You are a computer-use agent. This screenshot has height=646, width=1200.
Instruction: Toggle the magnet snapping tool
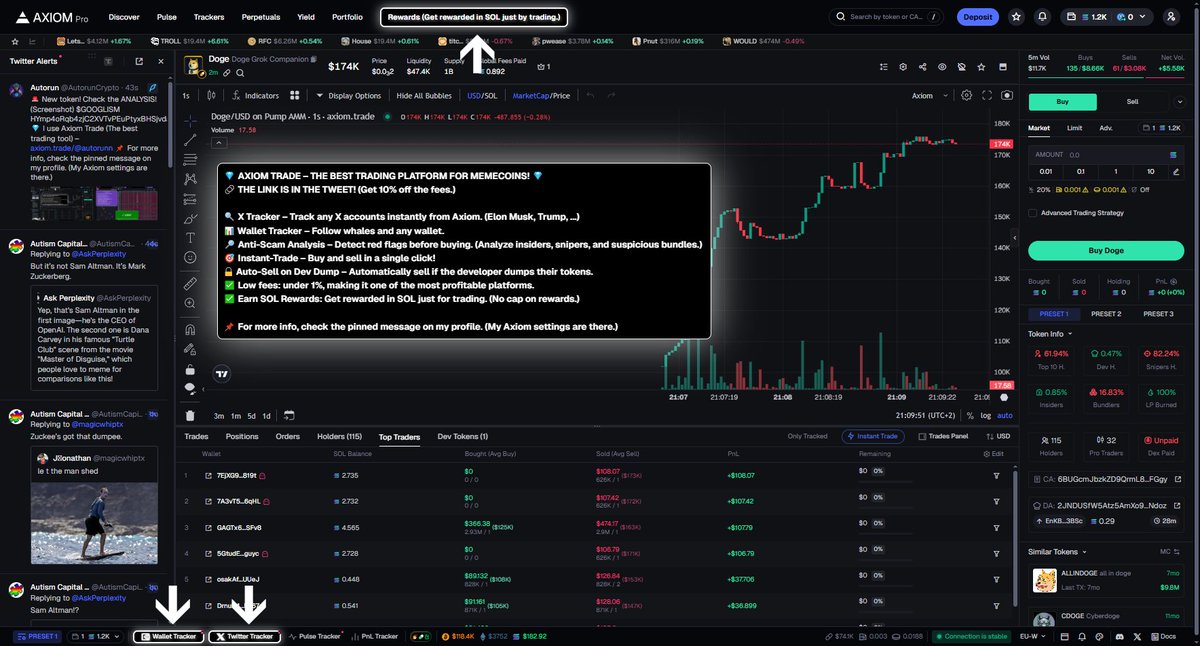pyautogui.click(x=190, y=329)
